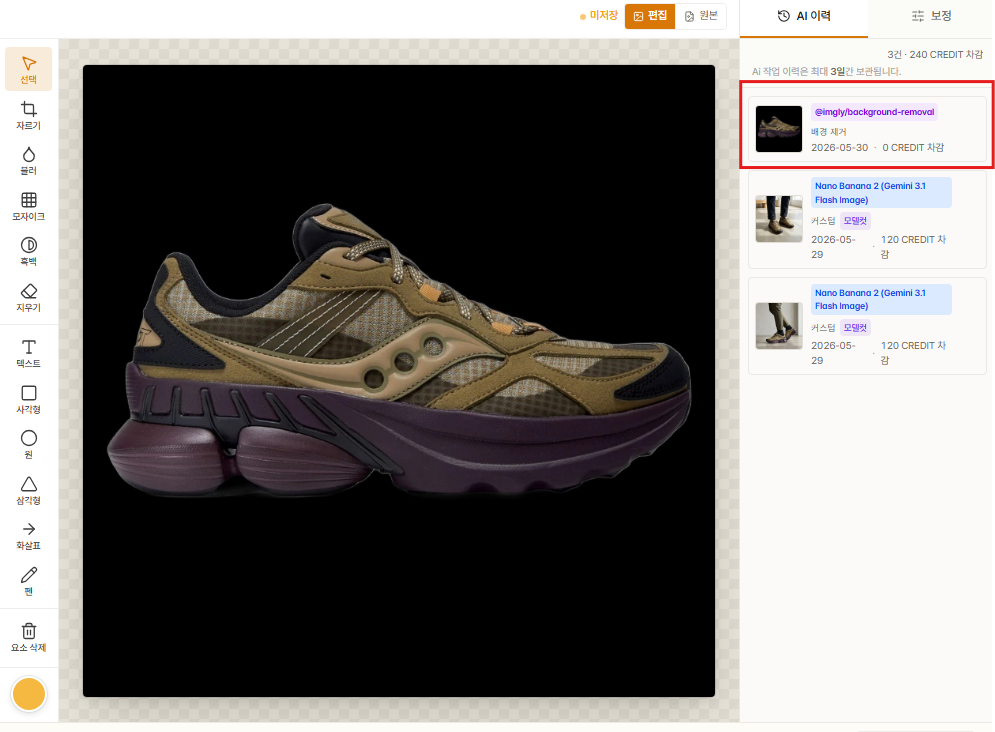Activate the 자르기 crop tool
The height and width of the screenshot is (732, 995).
pos(29,115)
